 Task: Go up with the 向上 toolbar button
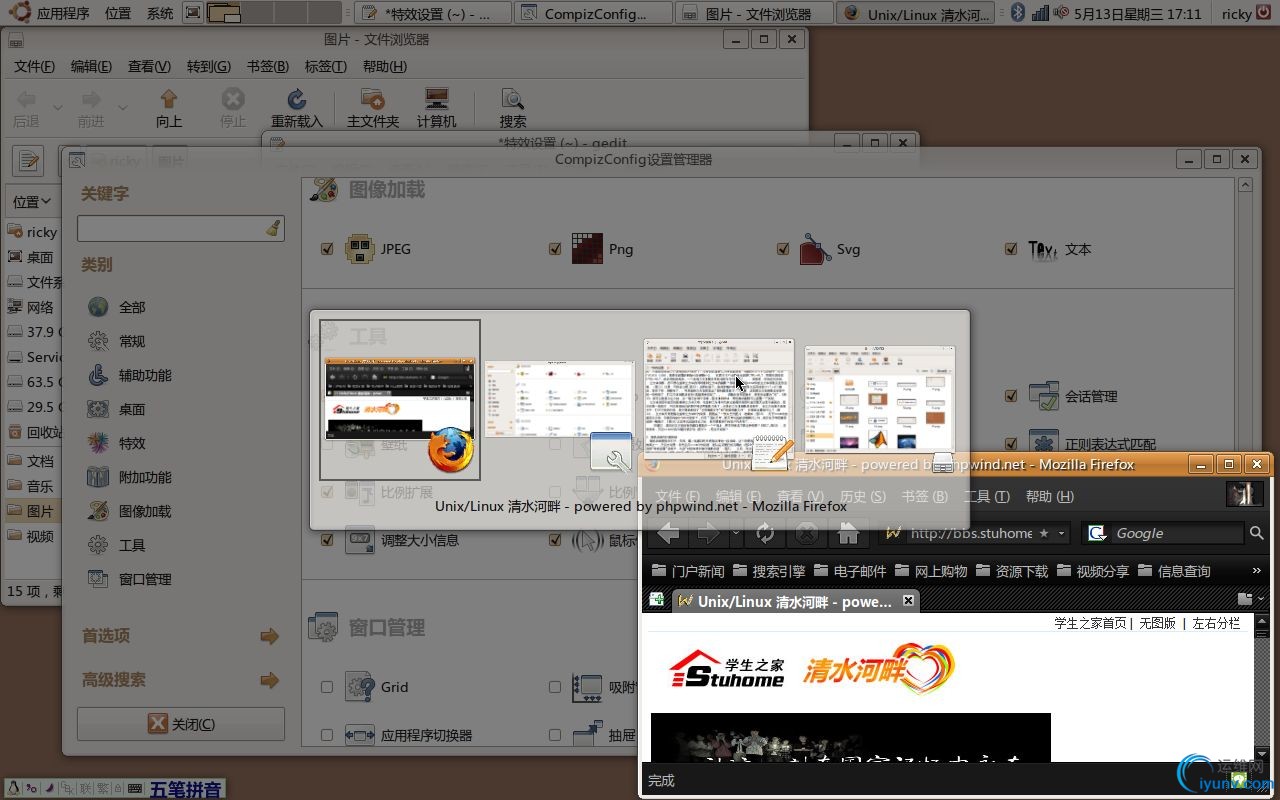168,108
